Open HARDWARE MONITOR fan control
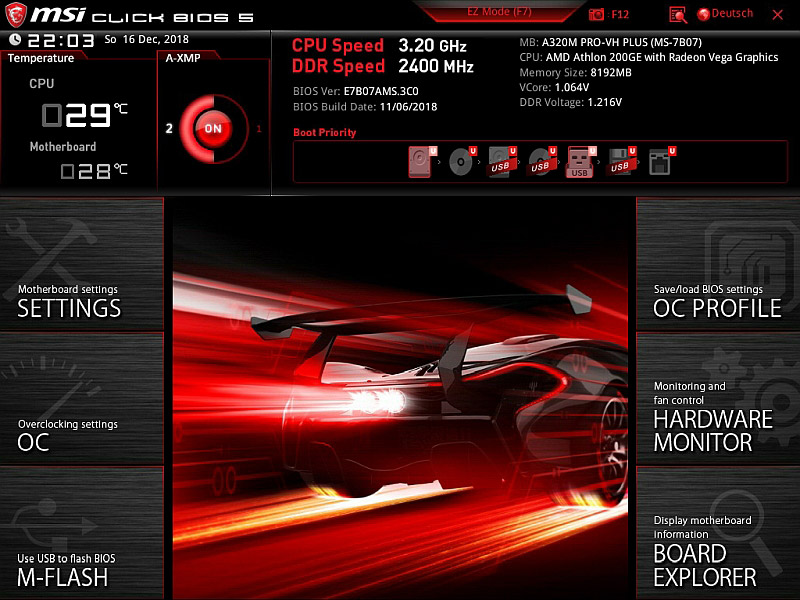This screenshot has width=800, height=600. click(718, 398)
